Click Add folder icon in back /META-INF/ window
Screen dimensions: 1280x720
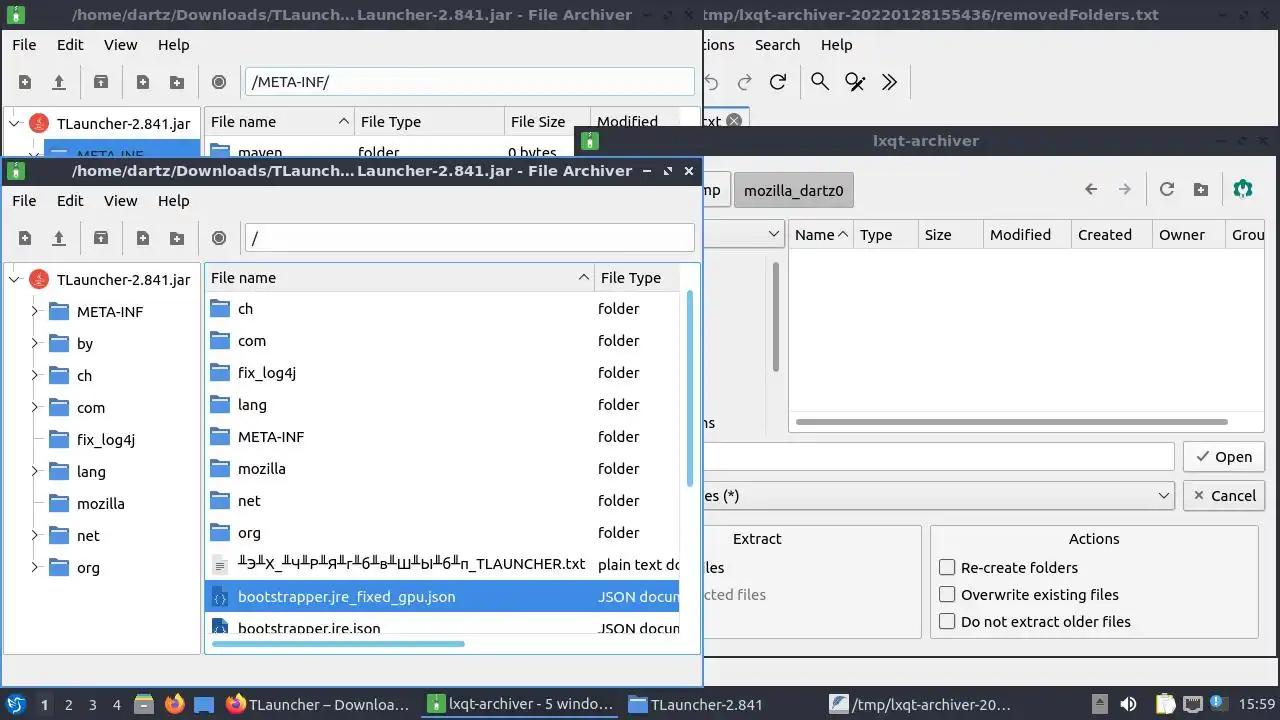(x=177, y=82)
